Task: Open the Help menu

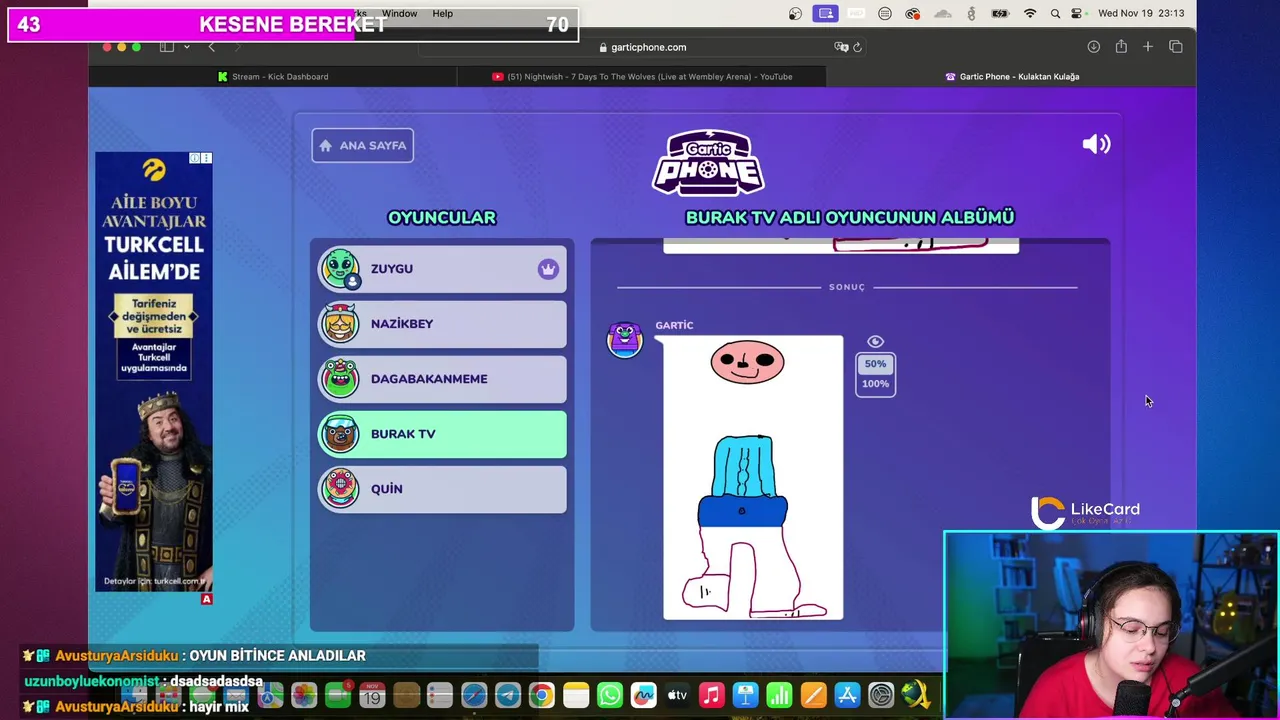Action: pos(442,13)
